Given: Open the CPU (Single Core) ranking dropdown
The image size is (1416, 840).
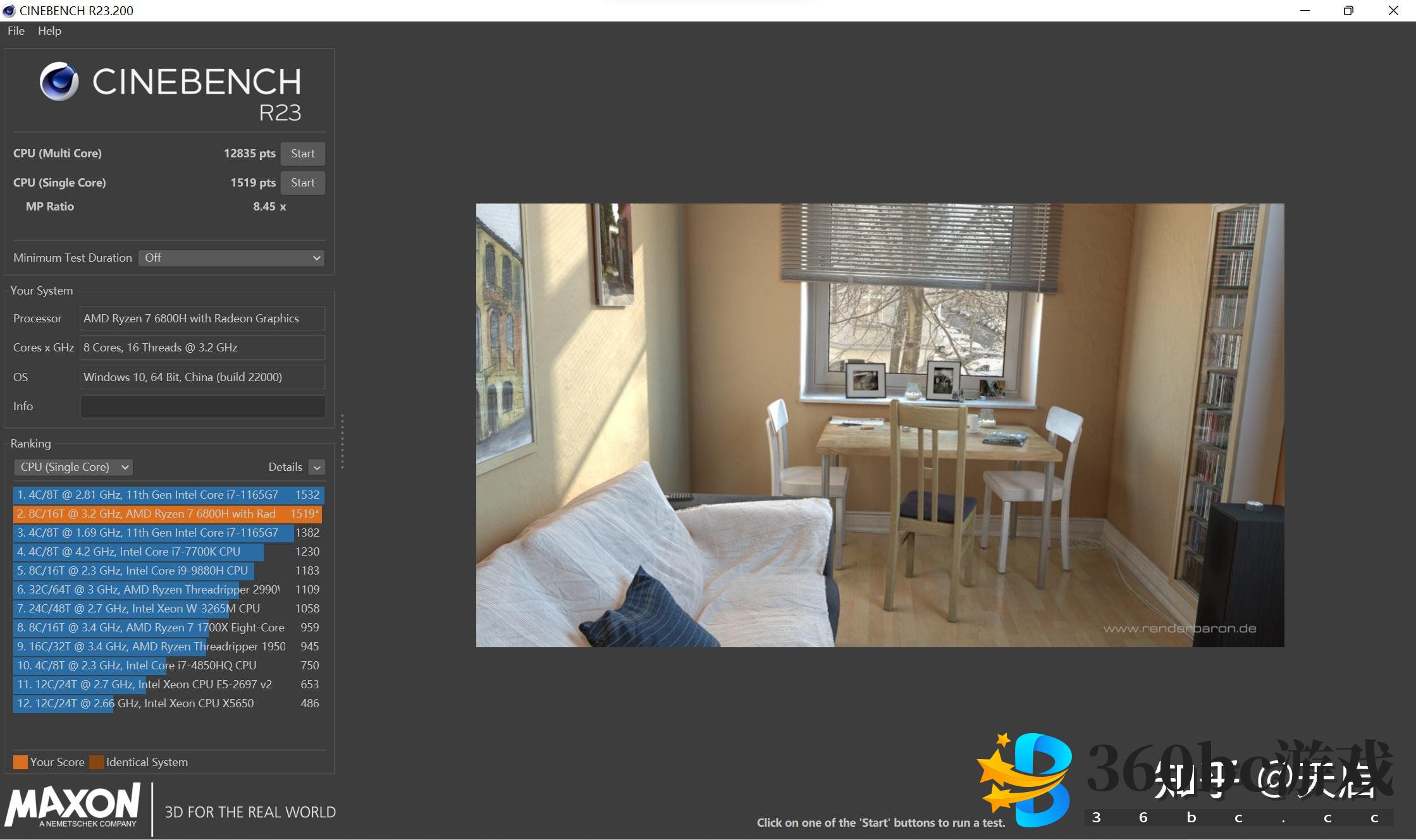Looking at the screenshot, I should click(73, 467).
